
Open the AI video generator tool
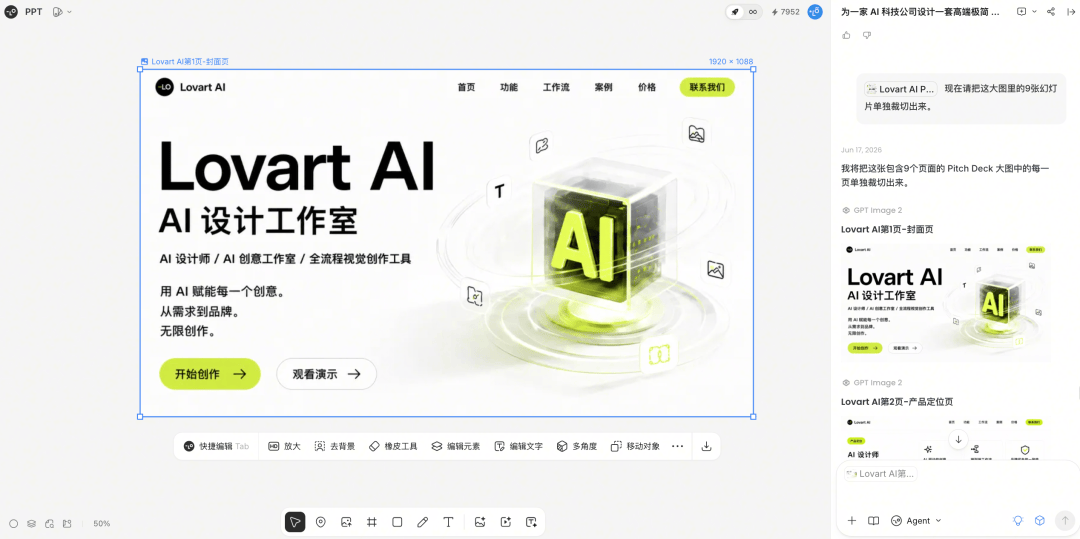pos(506,522)
